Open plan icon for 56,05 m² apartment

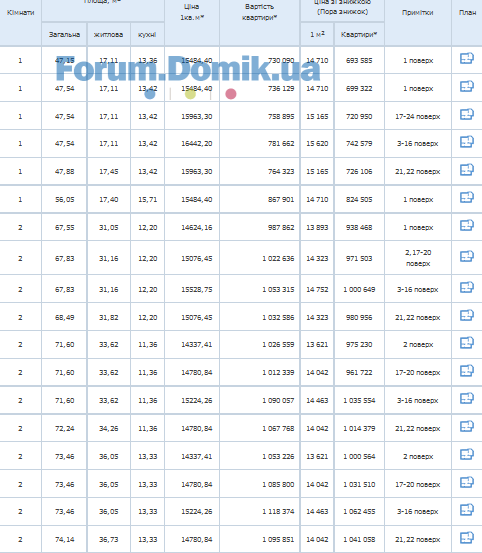(x=466, y=197)
